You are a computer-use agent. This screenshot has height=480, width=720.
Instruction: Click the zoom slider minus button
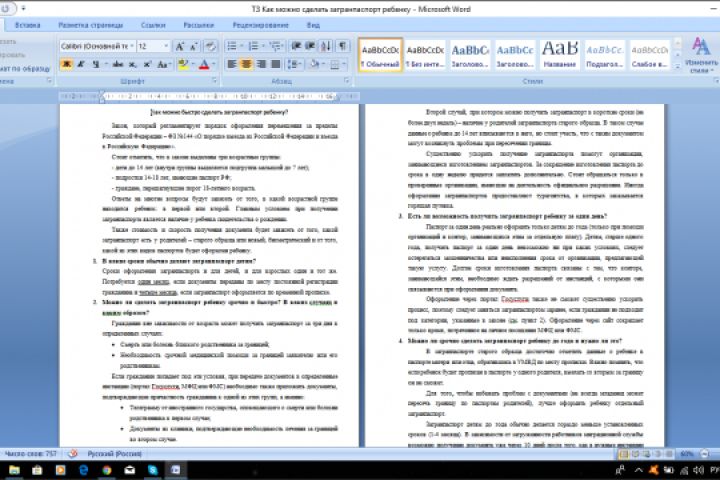click(705, 454)
